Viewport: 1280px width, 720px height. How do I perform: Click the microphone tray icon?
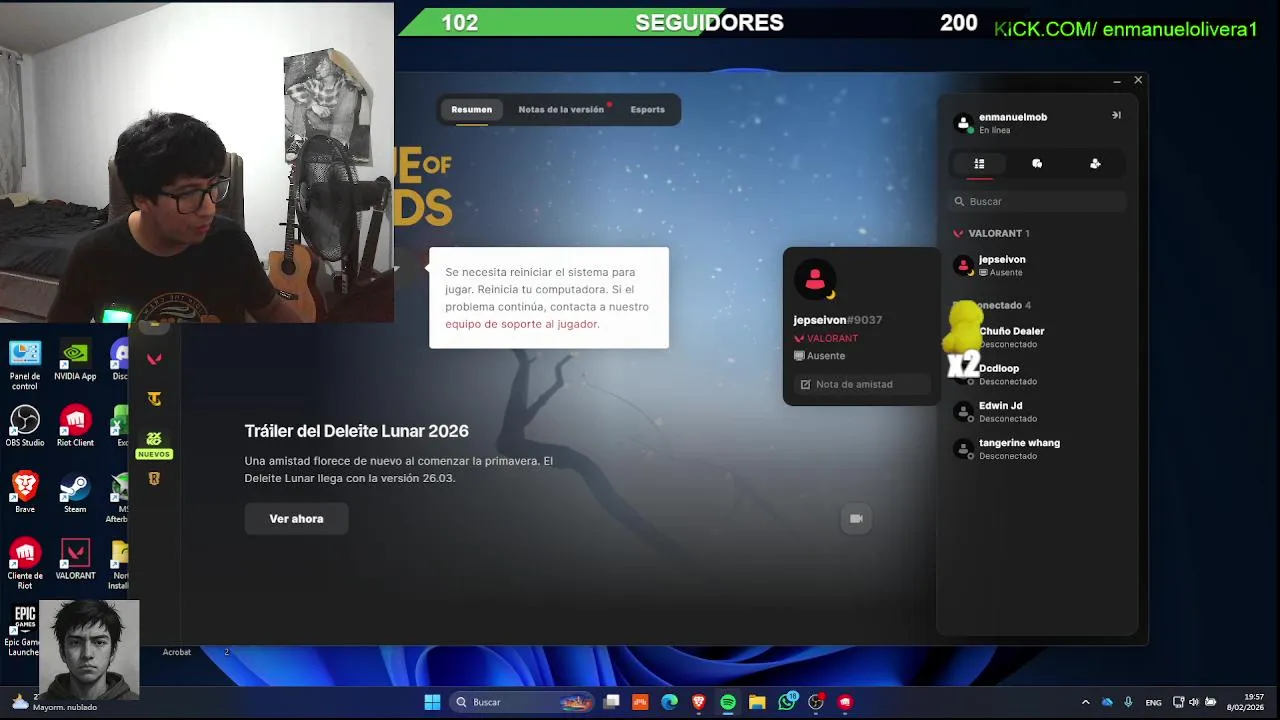(1128, 702)
